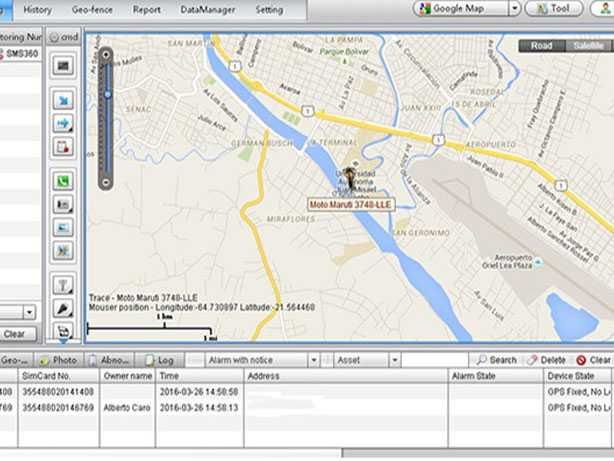Click time cell 2016-03-26 14:58:13
Image resolution: width=614 pixels, height=461 pixels.
pos(200,408)
